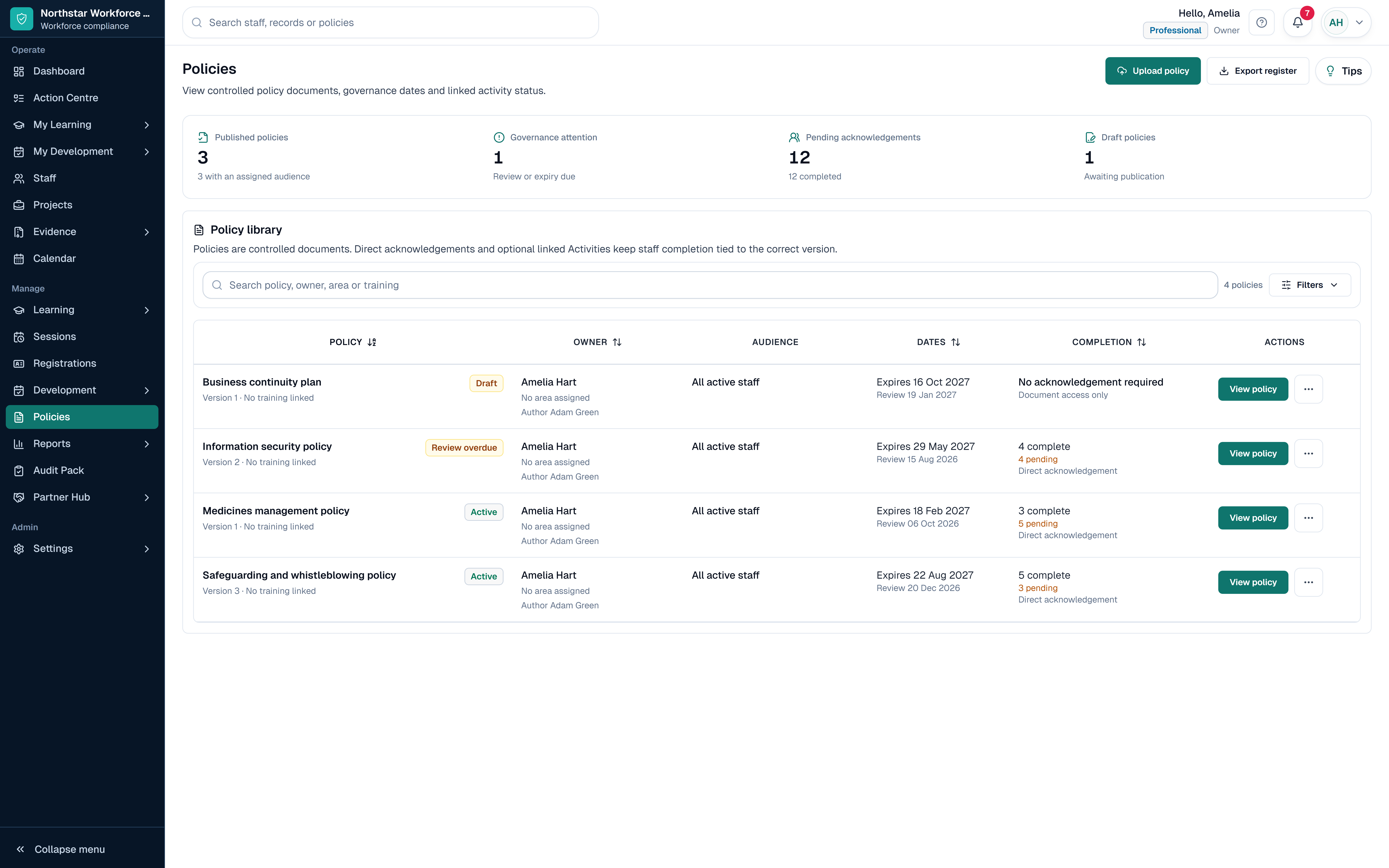This screenshot has height=868, width=1389.
Task: Click Collapse menu at sidebar bottom
Action: (82, 849)
